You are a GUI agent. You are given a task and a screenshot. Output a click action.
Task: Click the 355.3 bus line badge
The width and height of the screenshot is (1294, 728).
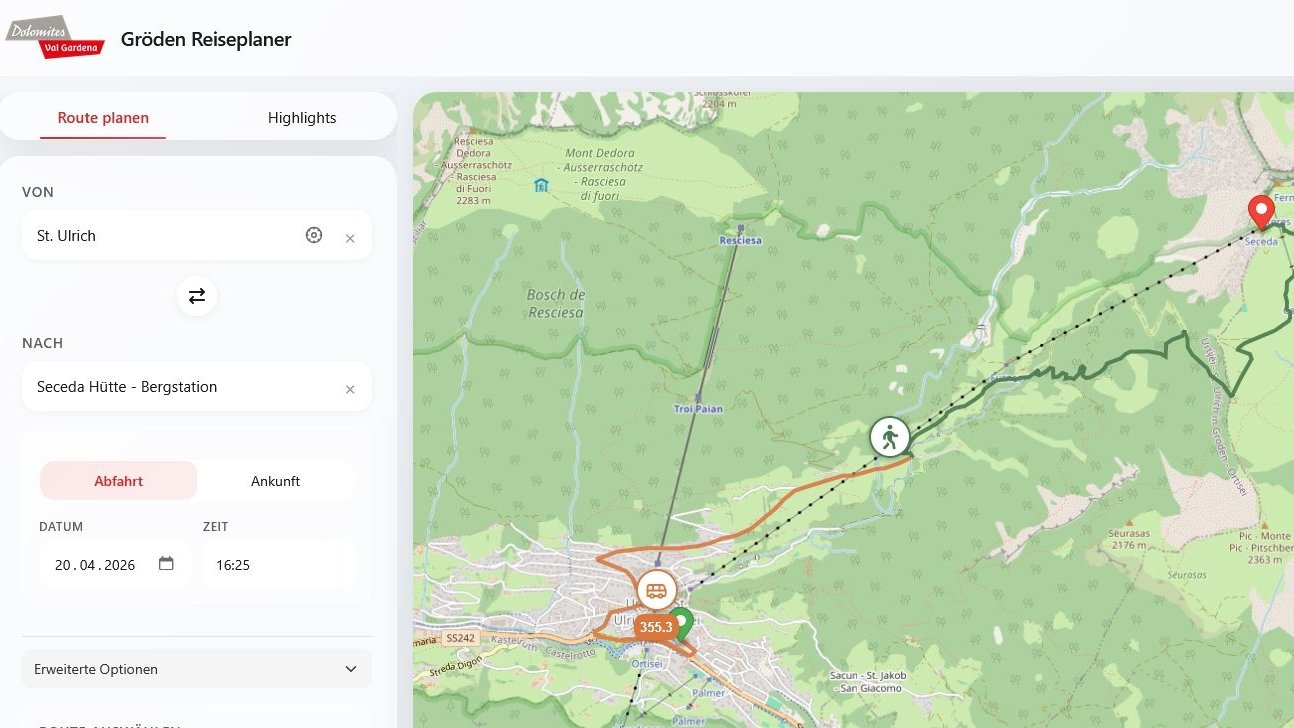click(x=655, y=627)
